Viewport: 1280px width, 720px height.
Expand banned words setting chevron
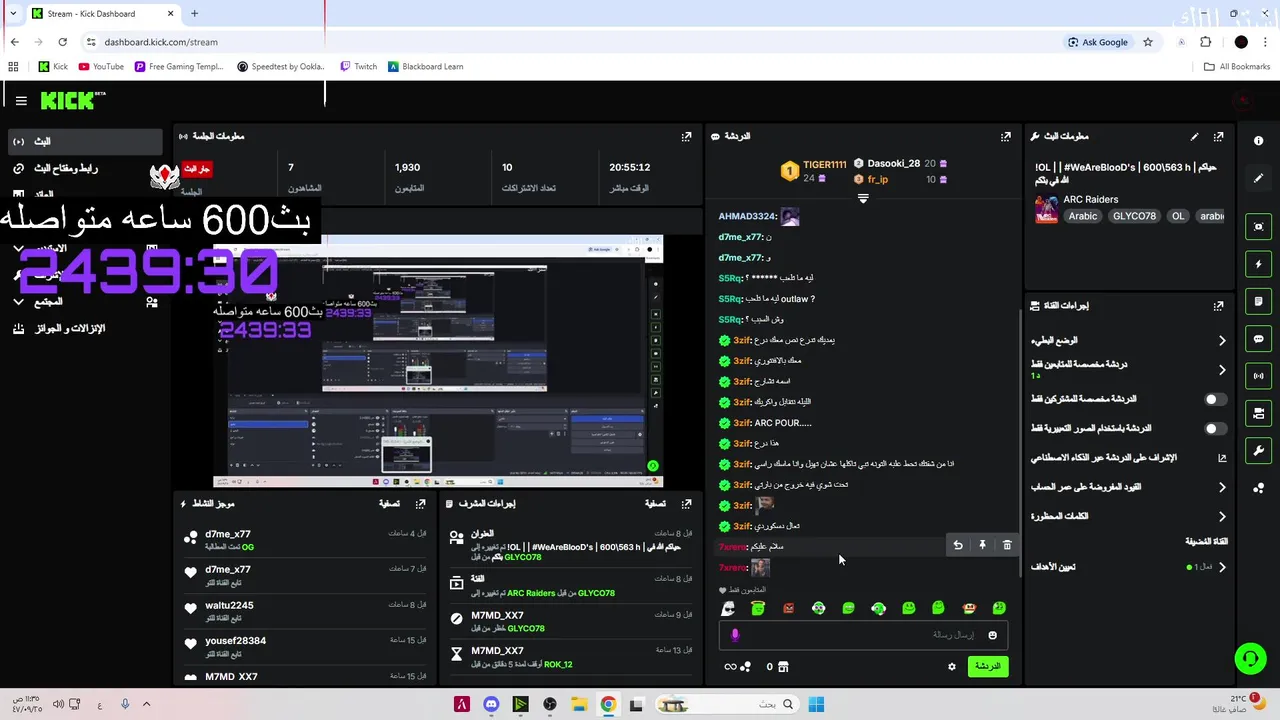coord(1221,517)
